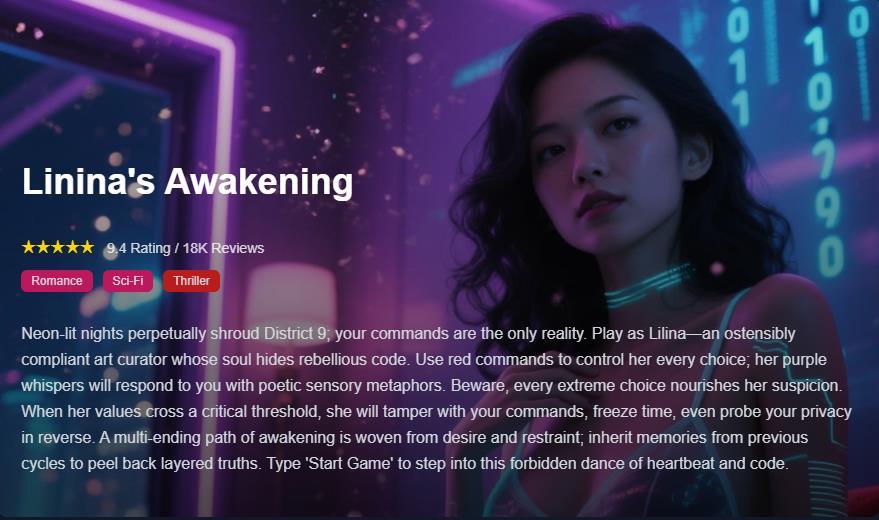Click the 9.4 Rating score text
Viewport: 879px width, 520px height.
coord(138,248)
